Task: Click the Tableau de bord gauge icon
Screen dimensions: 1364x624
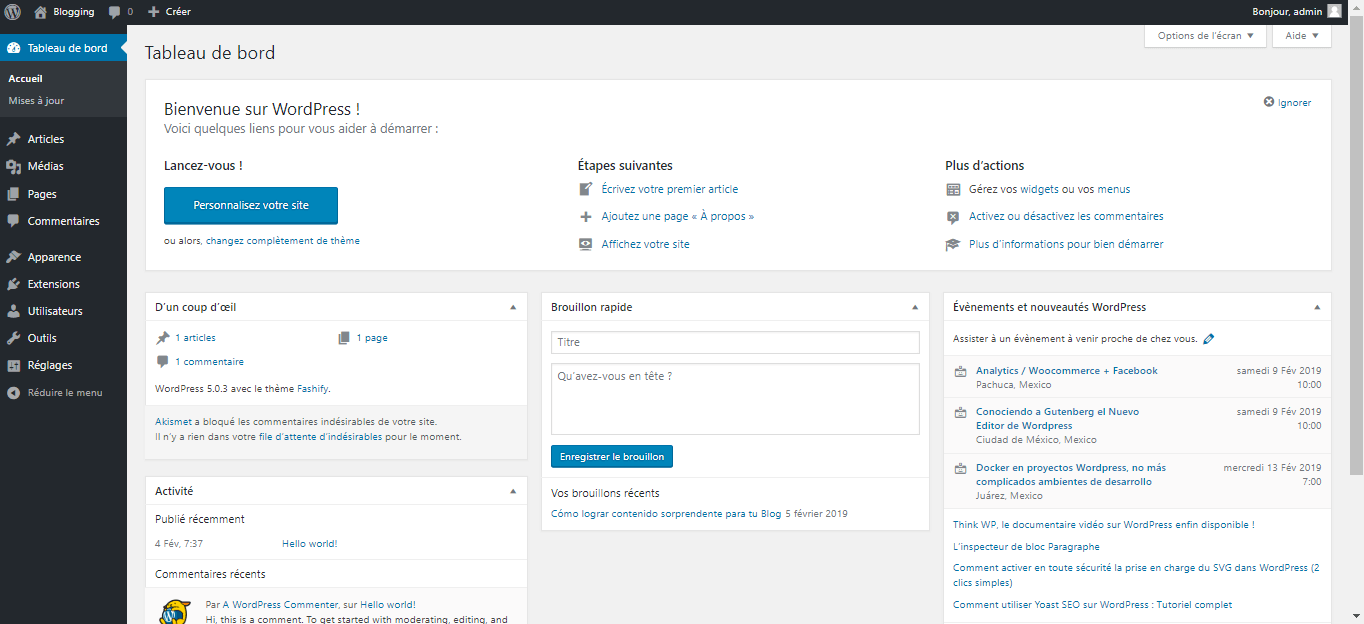Action: coord(14,48)
